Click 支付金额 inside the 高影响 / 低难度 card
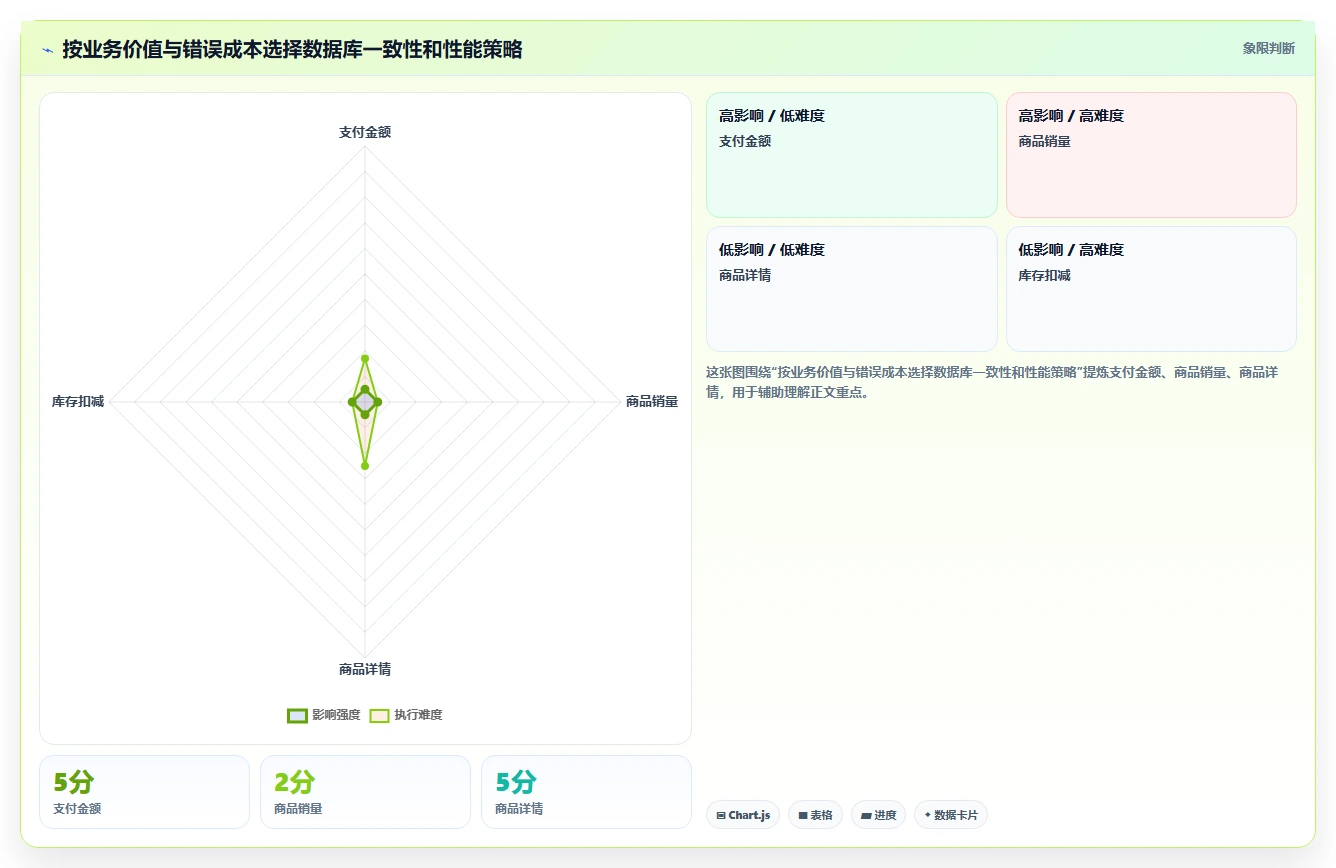The width and height of the screenshot is (1336, 868). pos(745,141)
